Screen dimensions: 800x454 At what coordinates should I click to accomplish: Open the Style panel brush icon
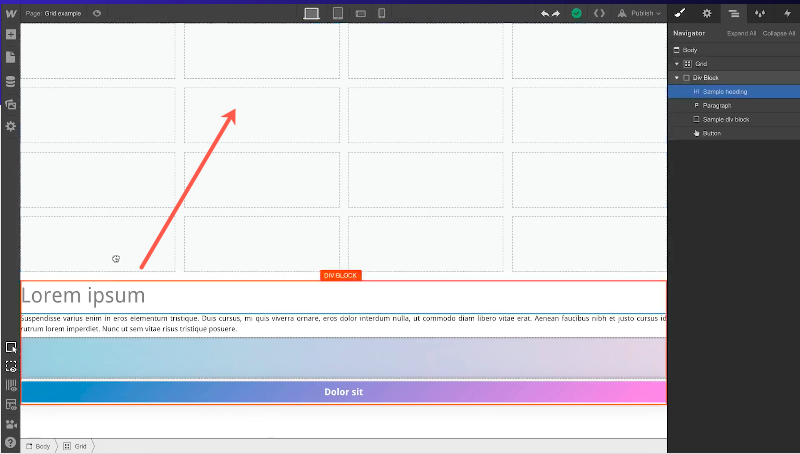pos(680,13)
